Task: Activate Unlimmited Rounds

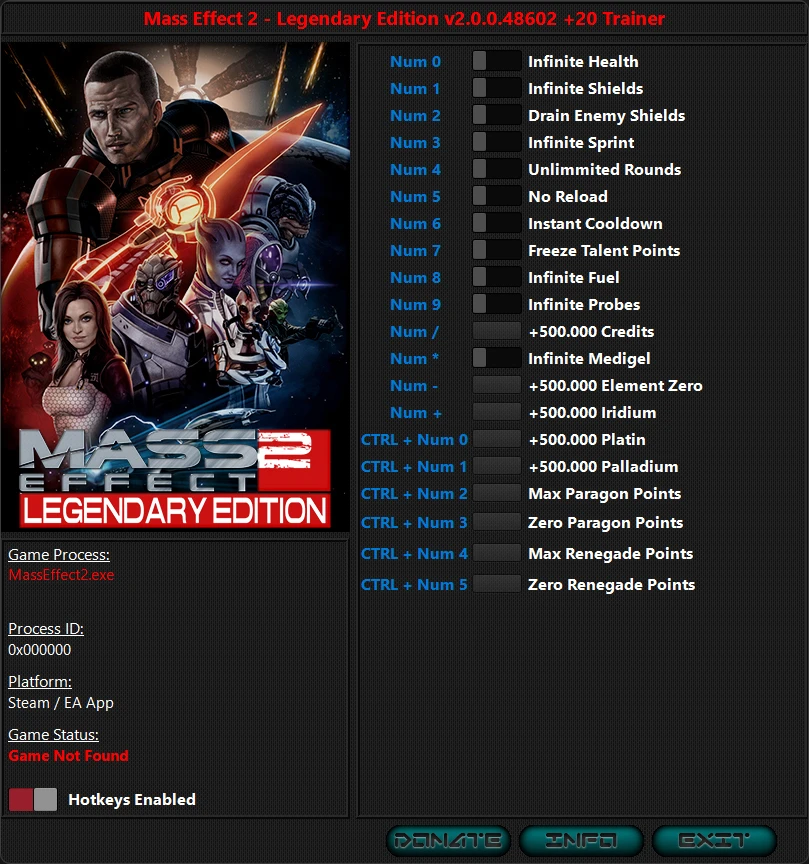Action: tap(497, 169)
